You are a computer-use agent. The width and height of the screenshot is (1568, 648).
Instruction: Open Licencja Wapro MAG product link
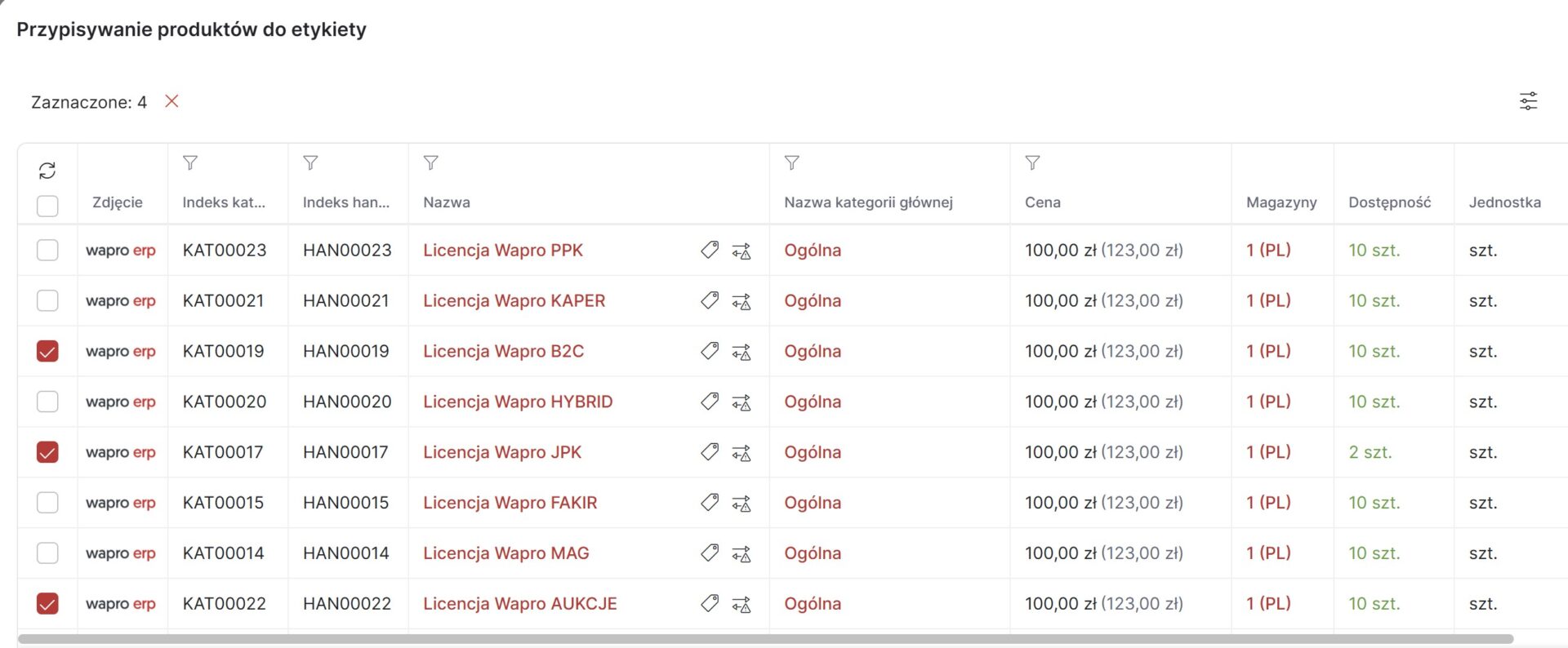tap(506, 553)
